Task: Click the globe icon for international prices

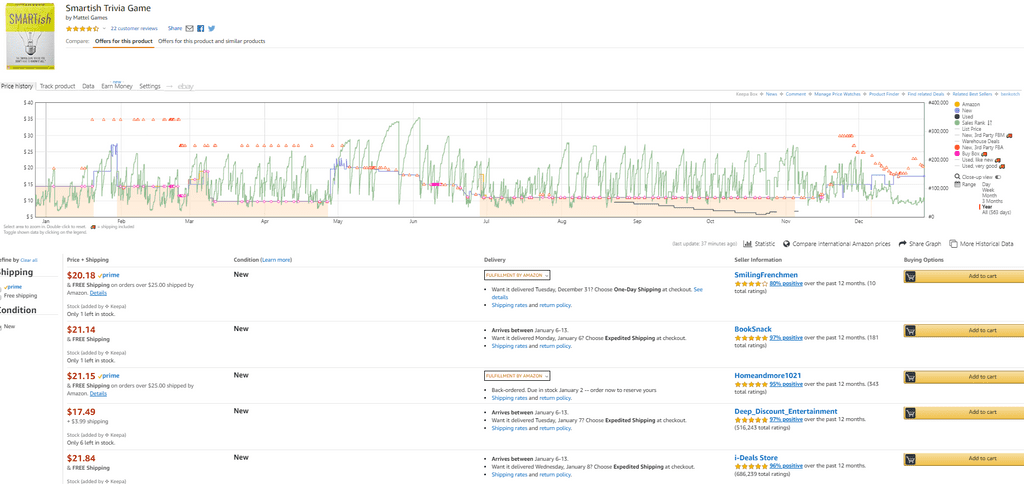Action: (x=786, y=244)
